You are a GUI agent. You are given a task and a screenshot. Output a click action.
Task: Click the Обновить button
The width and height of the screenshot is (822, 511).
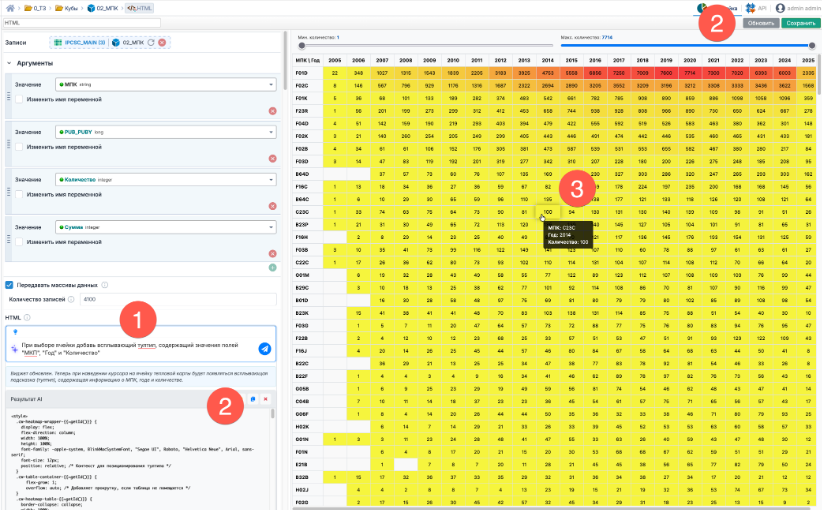(759, 22)
